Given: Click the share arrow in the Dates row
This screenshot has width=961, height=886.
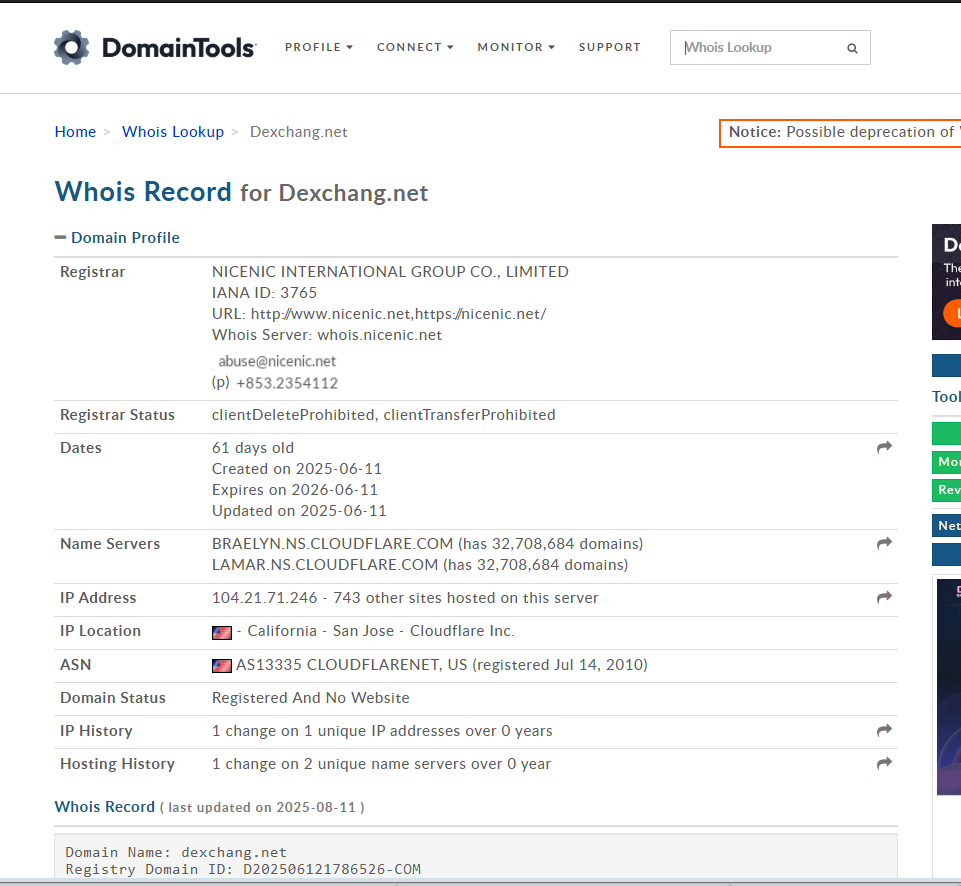Looking at the screenshot, I should click(x=884, y=447).
